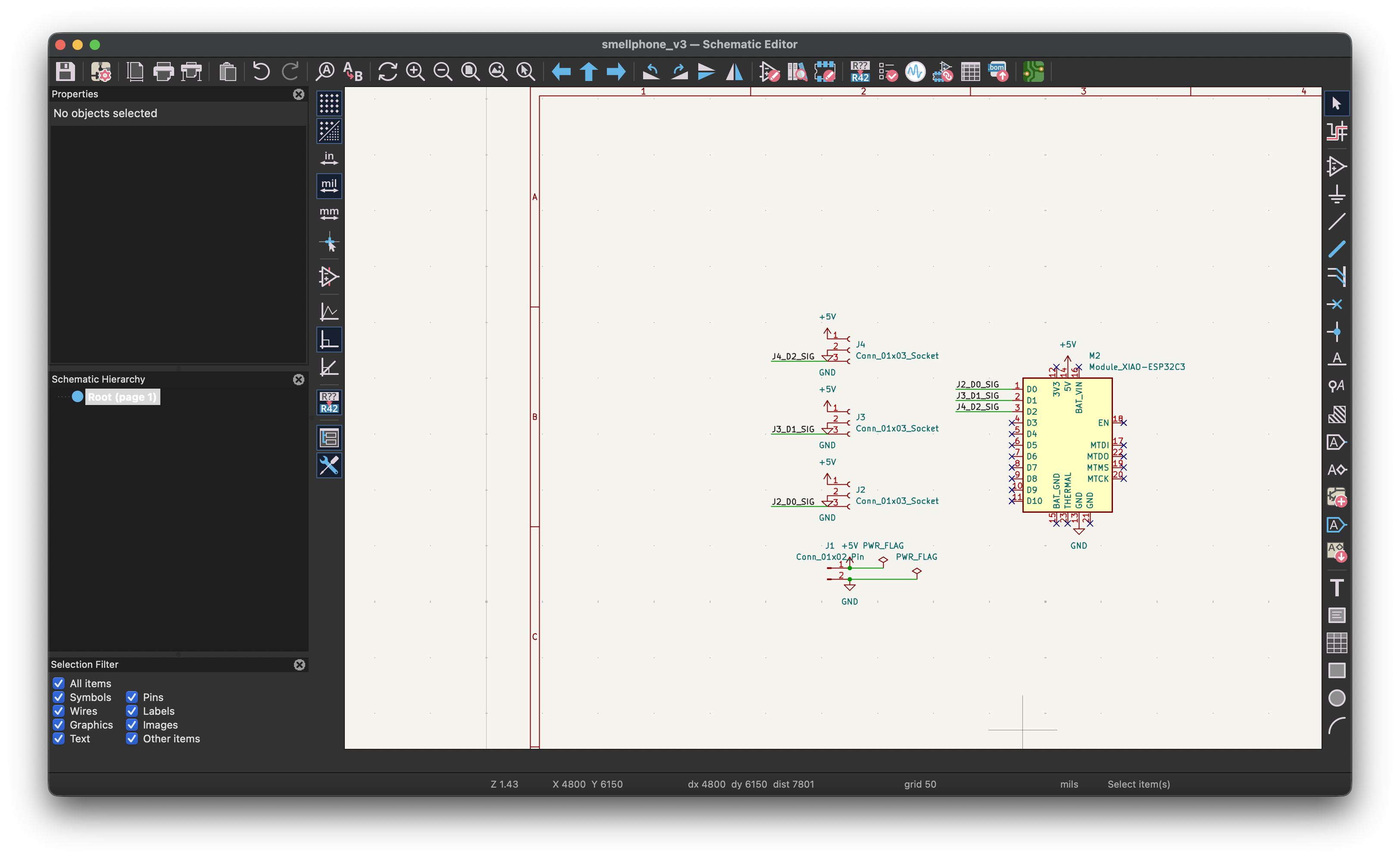Activate the Place Symbol tool

(1337, 167)
